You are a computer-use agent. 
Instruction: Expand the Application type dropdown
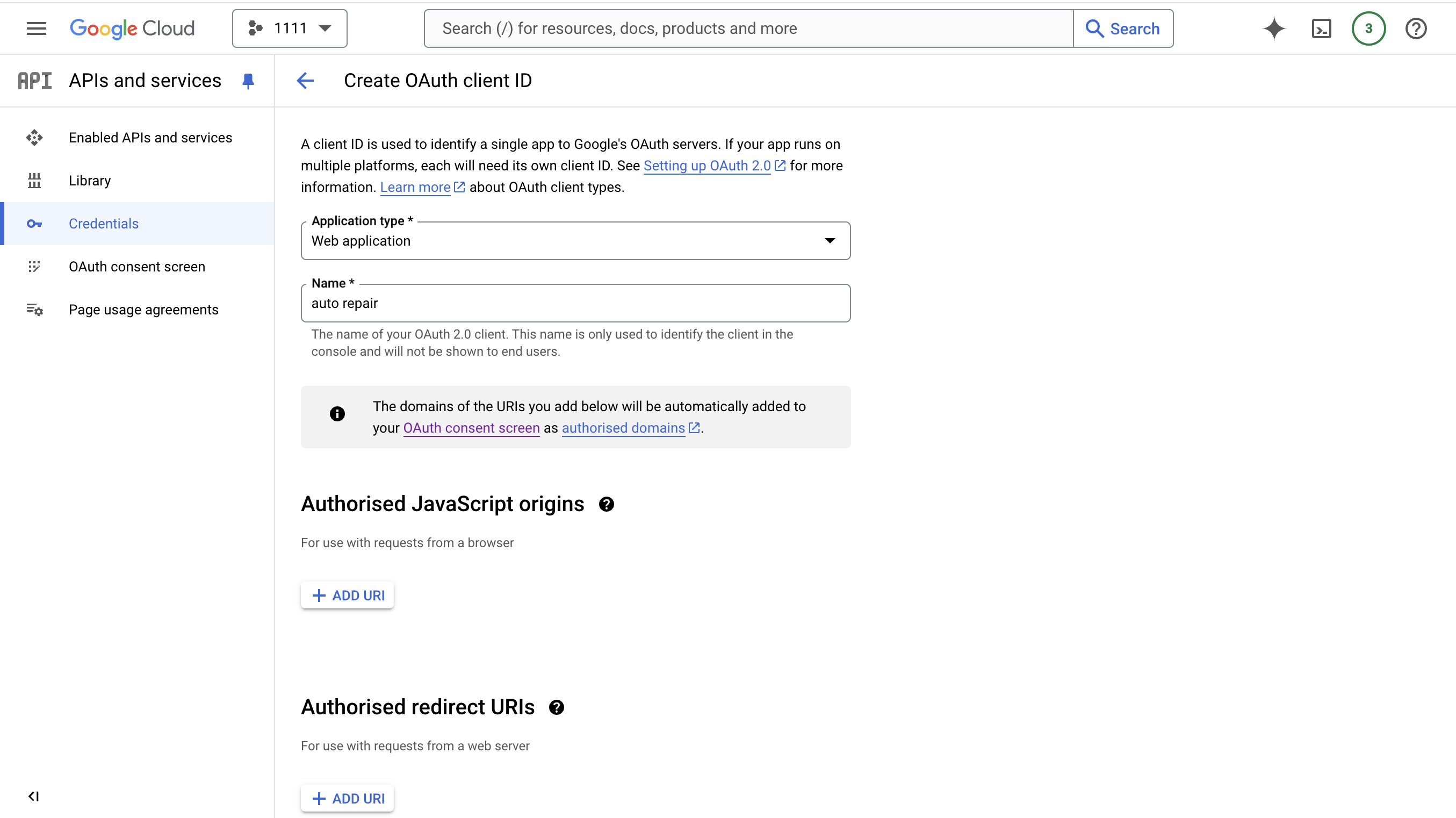coord(575,241)
